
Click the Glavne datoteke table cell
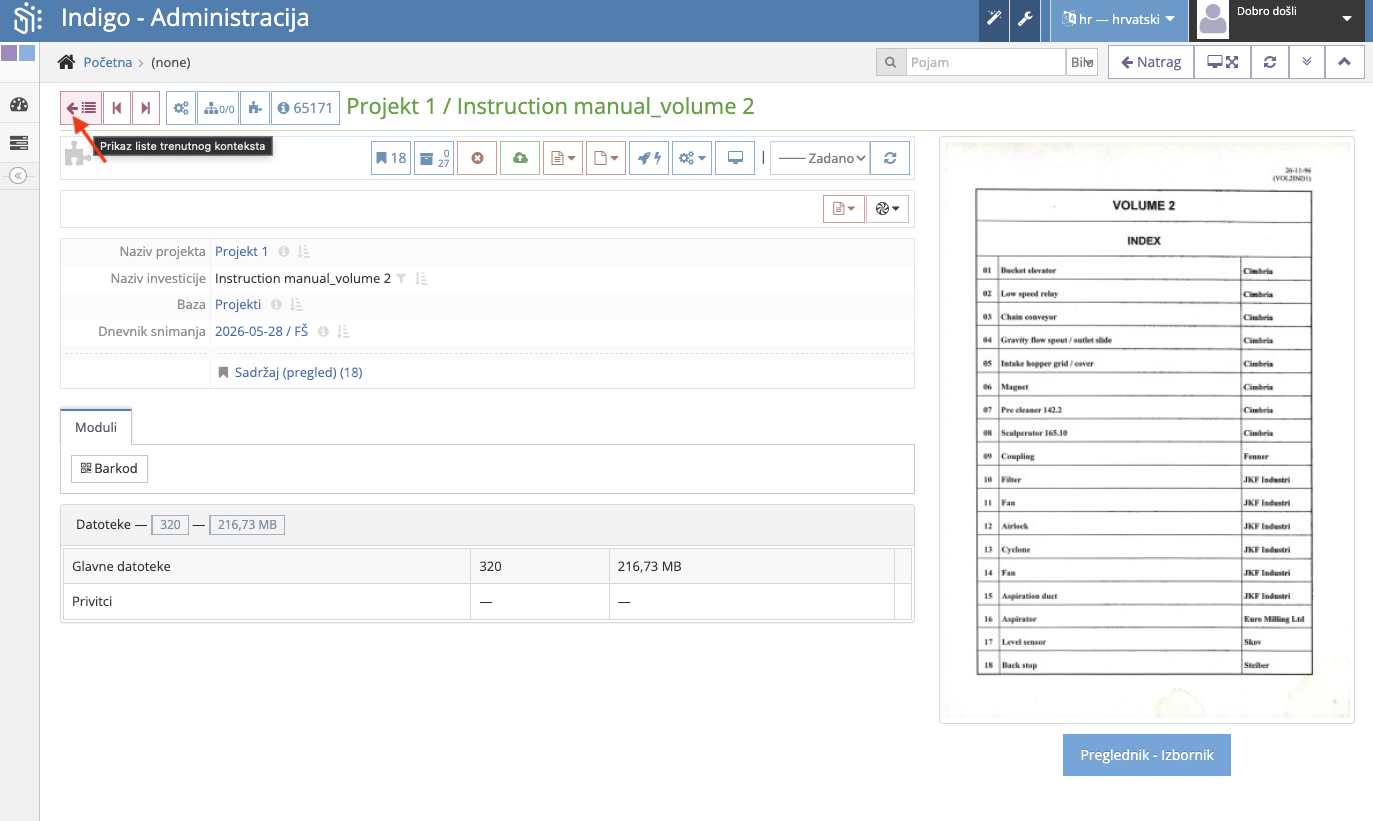[x=267, y=566]
